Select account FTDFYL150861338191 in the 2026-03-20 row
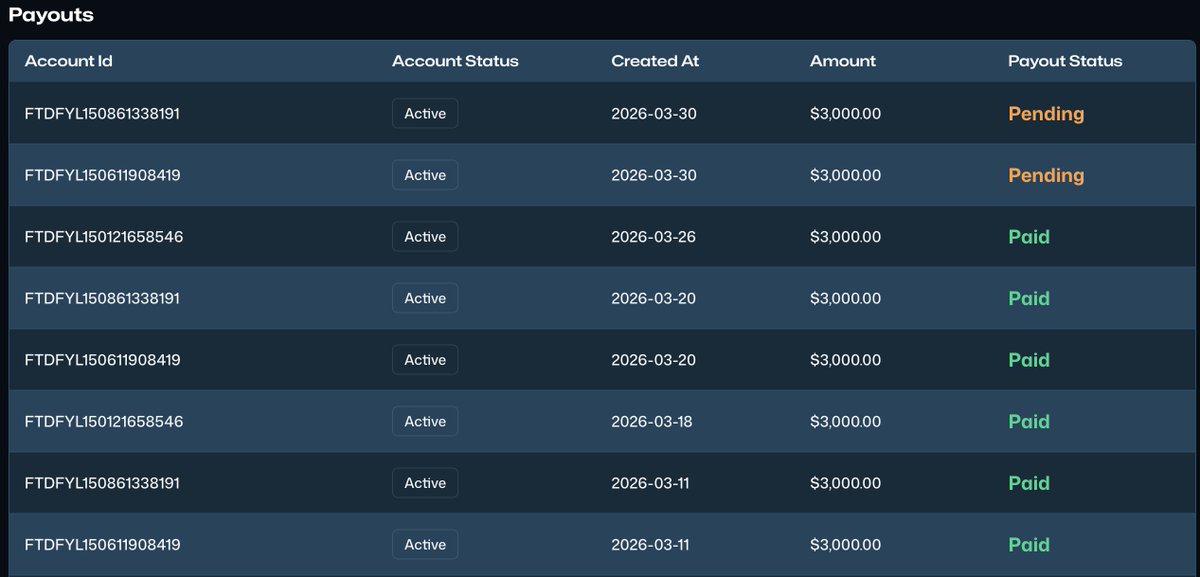This screenshot has width=1200, height=577. pyautogui.click(x=102, y=298)
